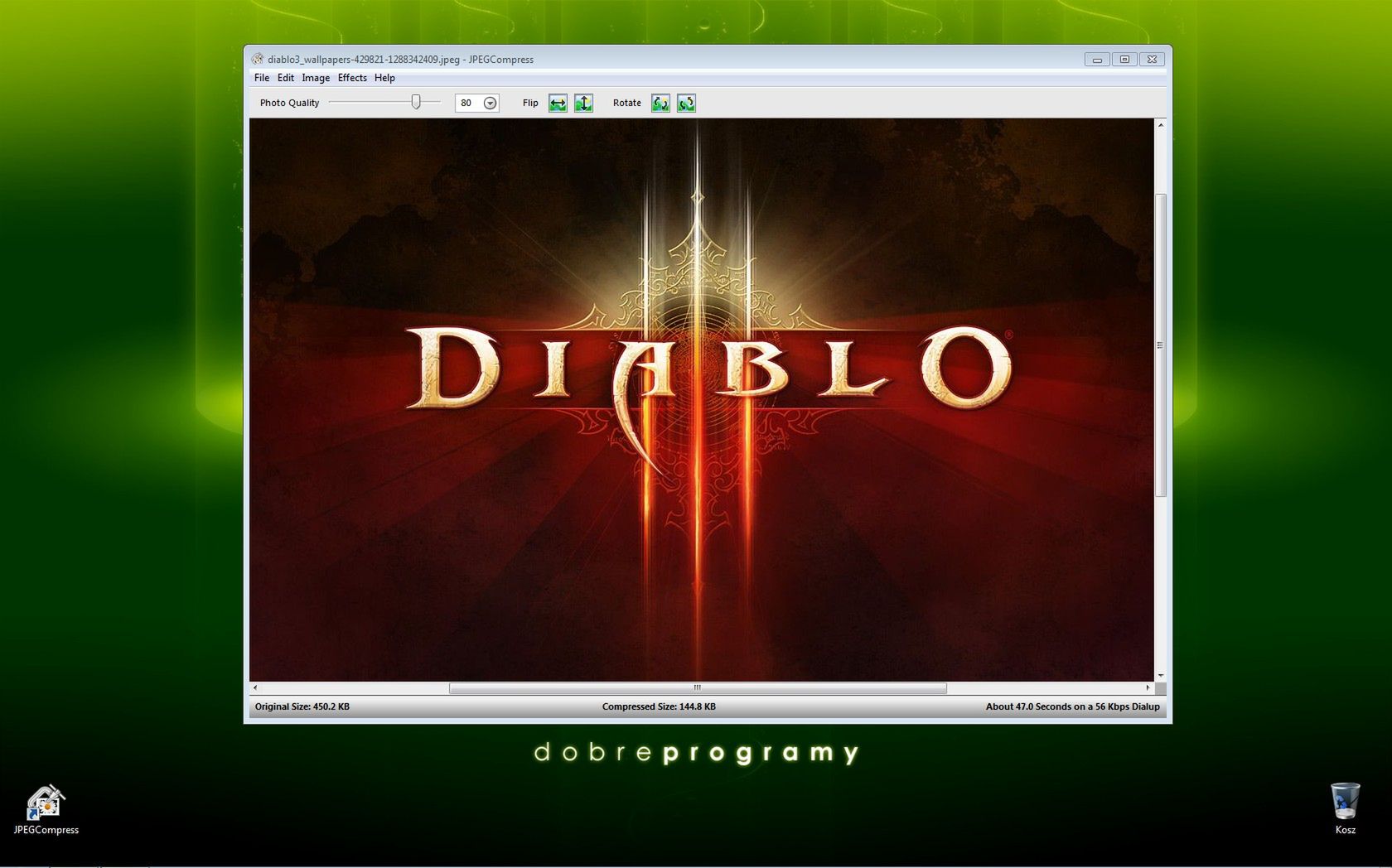Click the window title with the diablo3_wallpapers filename
The width and height of the screenshot is (1392, 868).
(x=400, y=59)
